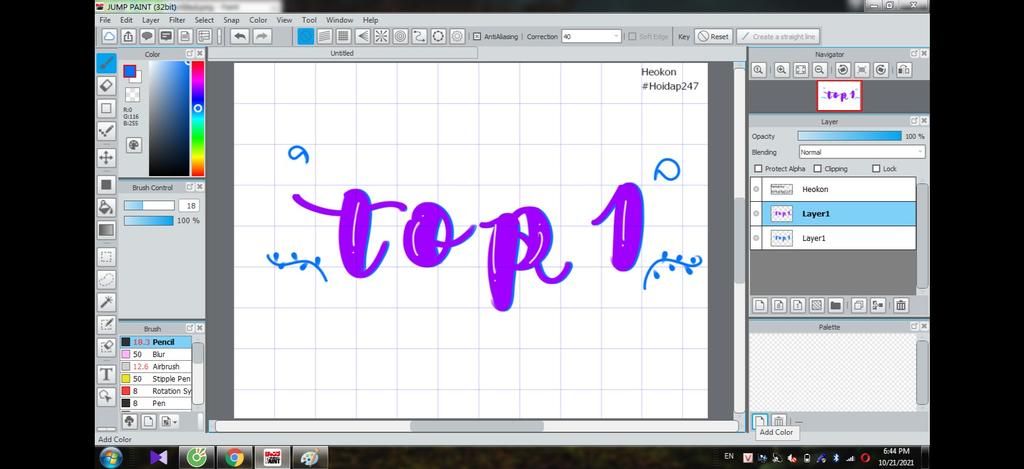1024x469 pixels.
Task: Click the brush size value field
Action: [x=189, y=206]
